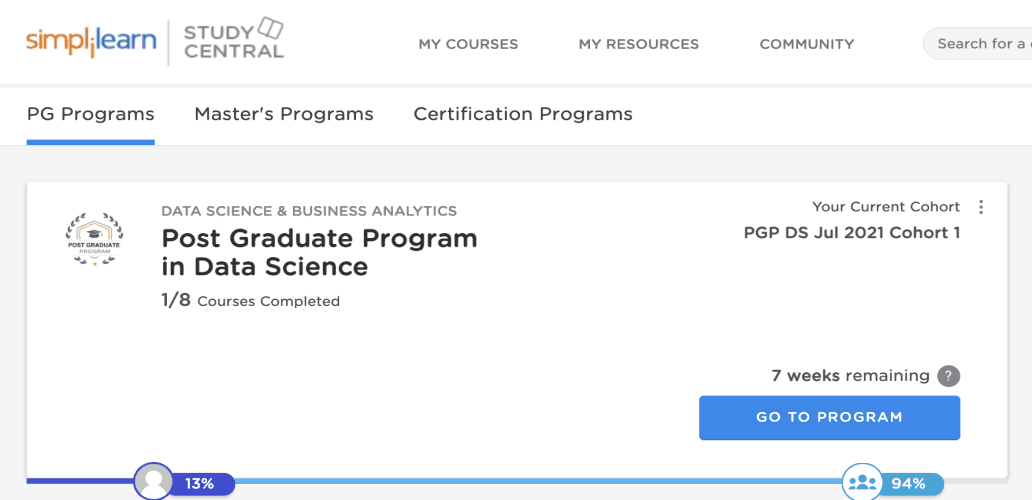Viewport: 1032px width, 500px height.
Task: Click the Post Graduate Program in Data Science title
Action: tap(319, 252)
